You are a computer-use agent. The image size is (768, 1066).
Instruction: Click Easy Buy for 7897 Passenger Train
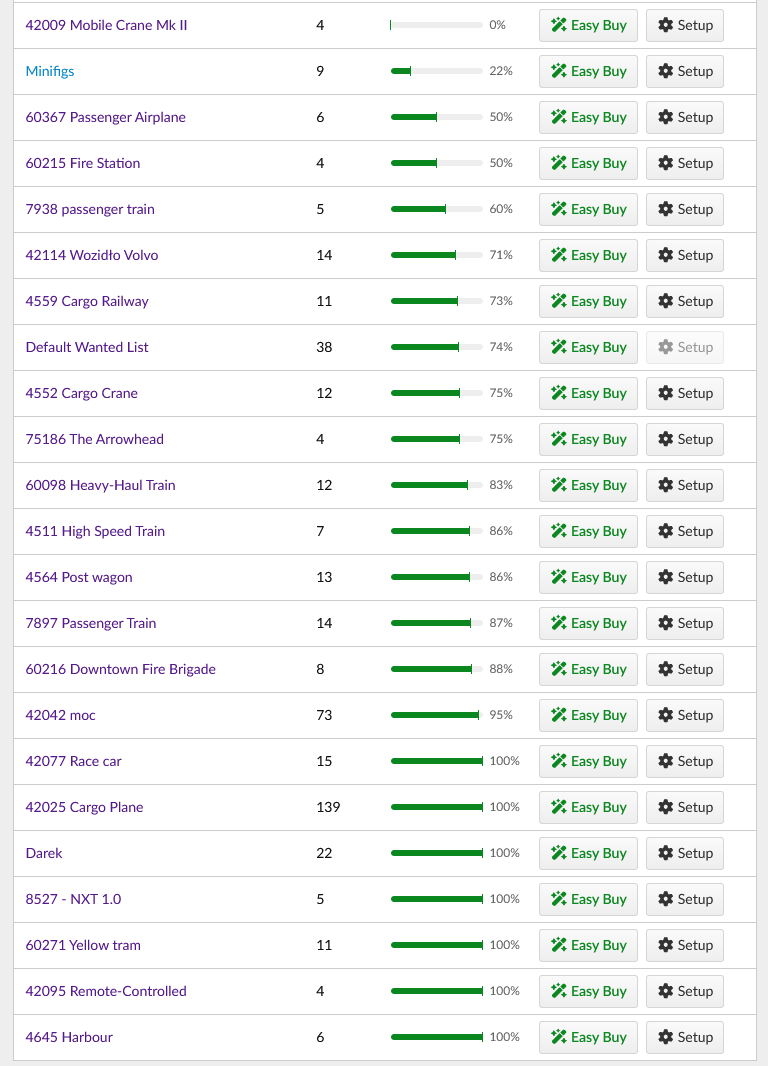coord(588,623)
